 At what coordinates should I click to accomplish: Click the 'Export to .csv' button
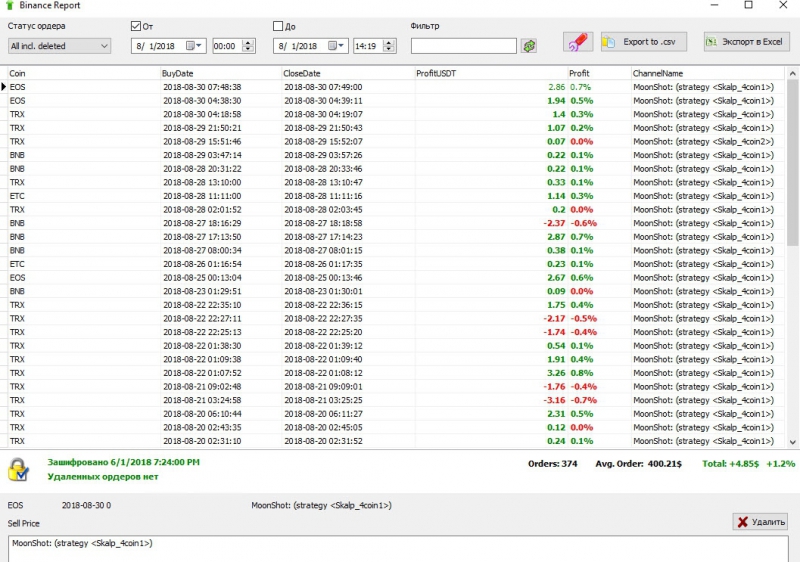[644, 42]
